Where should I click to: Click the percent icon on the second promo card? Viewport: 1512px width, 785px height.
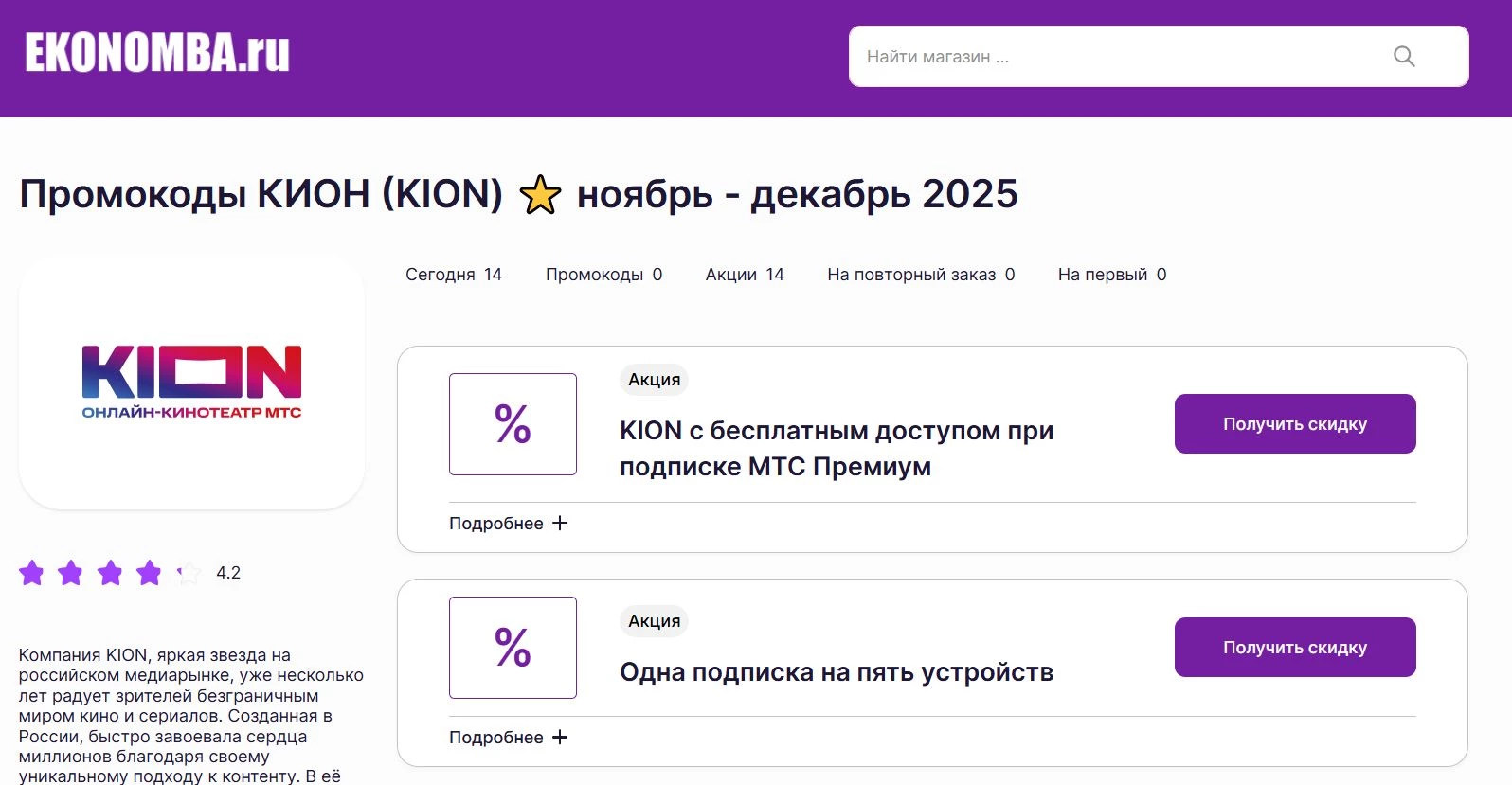point(513,648)
